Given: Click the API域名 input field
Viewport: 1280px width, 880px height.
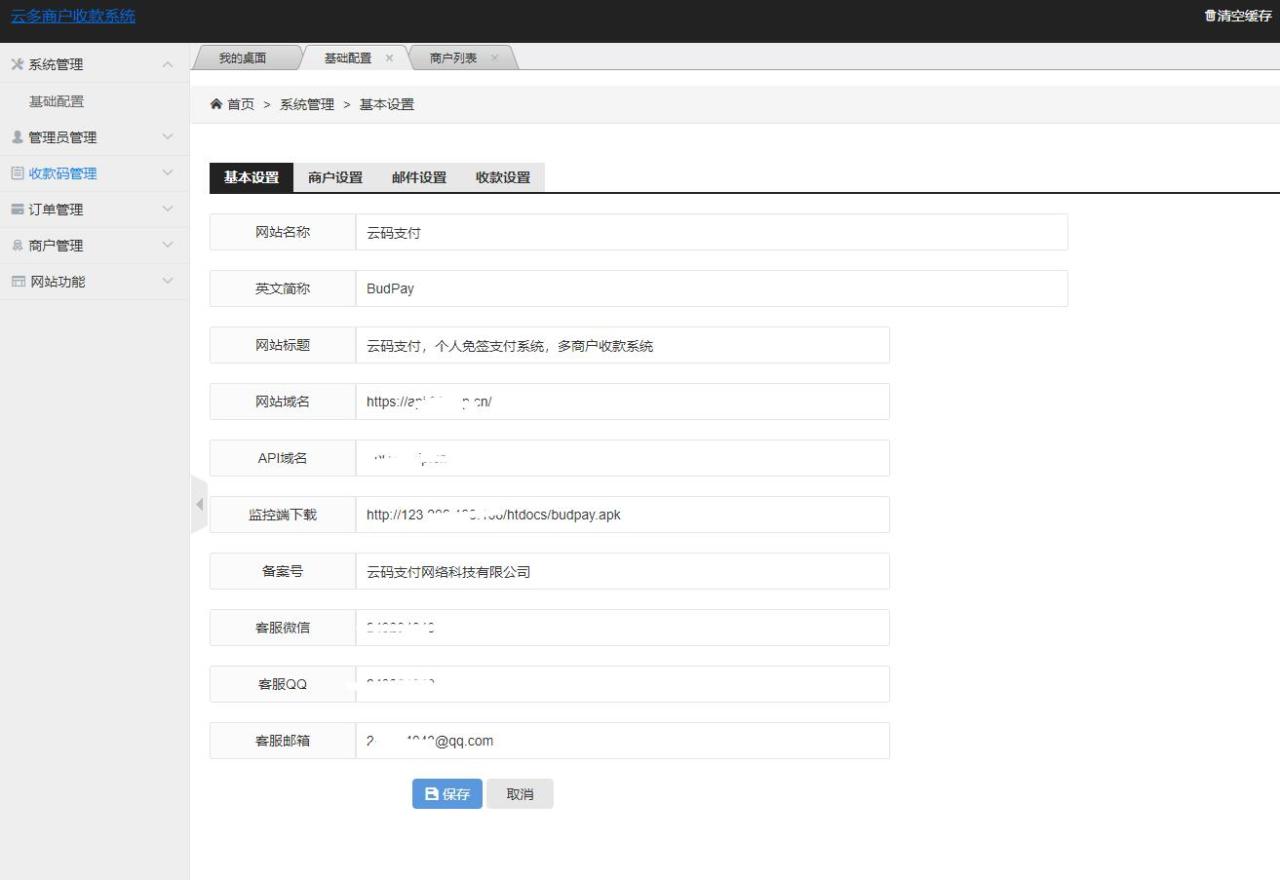Looking at the screenshot, I should point(622,458).
